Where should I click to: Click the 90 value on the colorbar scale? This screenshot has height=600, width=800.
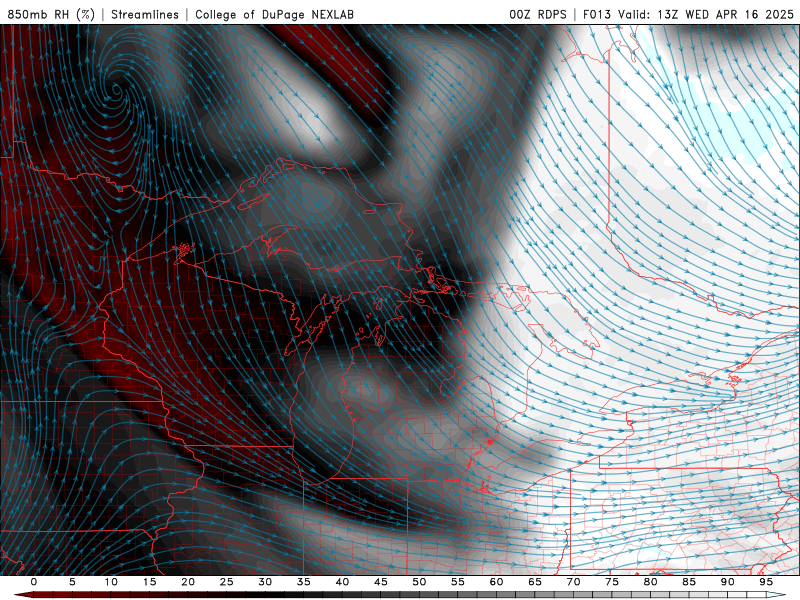(x=728, y=582)
